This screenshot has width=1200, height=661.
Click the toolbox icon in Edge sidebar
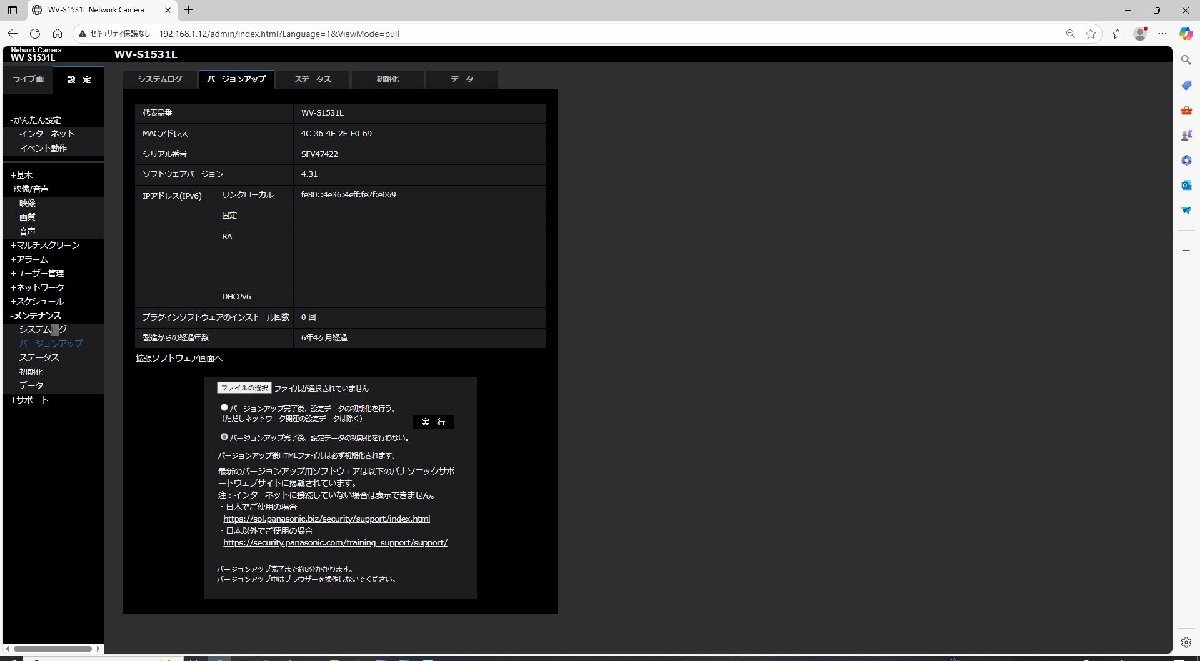pyautogui.click(x=1186, y=110)
